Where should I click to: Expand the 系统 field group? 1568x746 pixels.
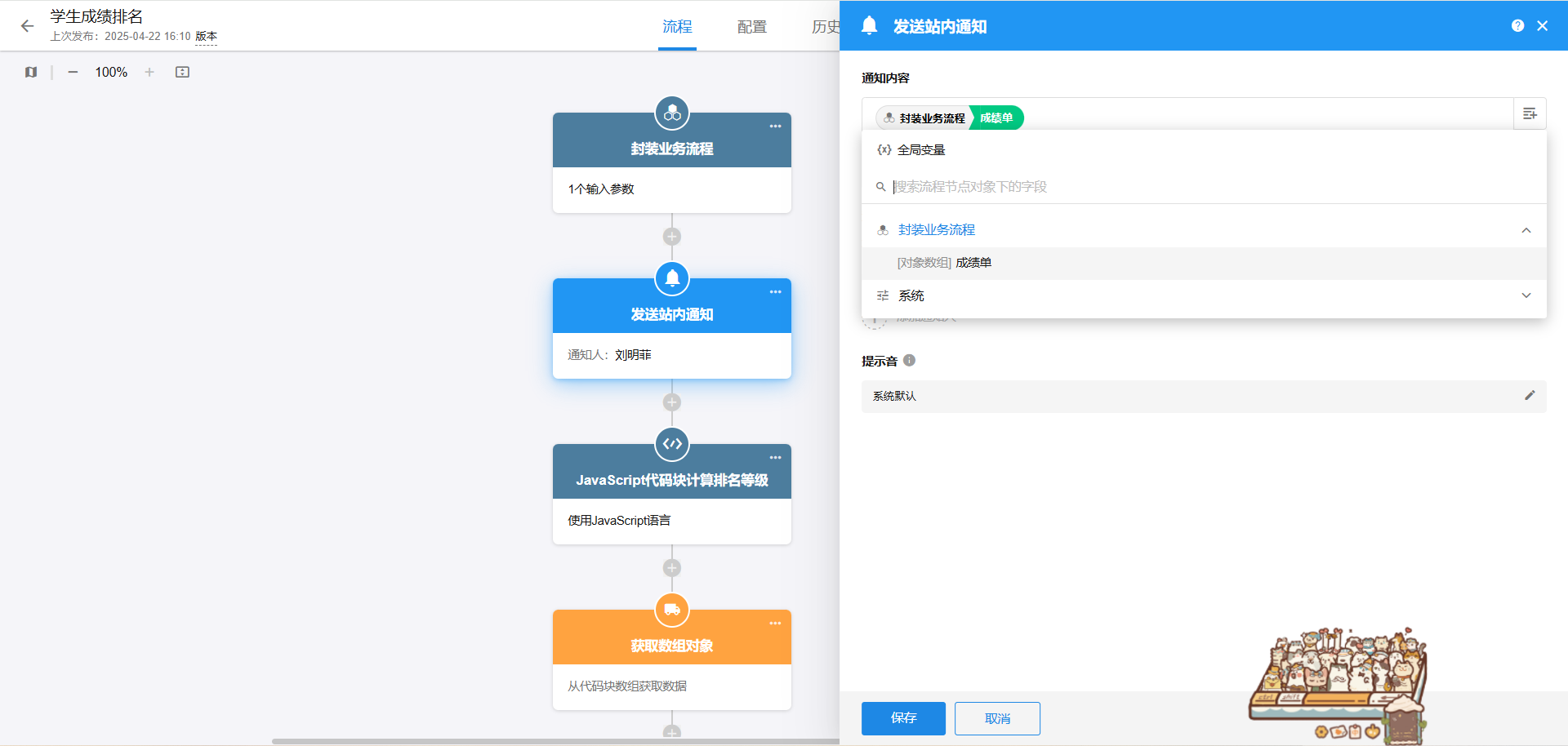point(1526,295)
